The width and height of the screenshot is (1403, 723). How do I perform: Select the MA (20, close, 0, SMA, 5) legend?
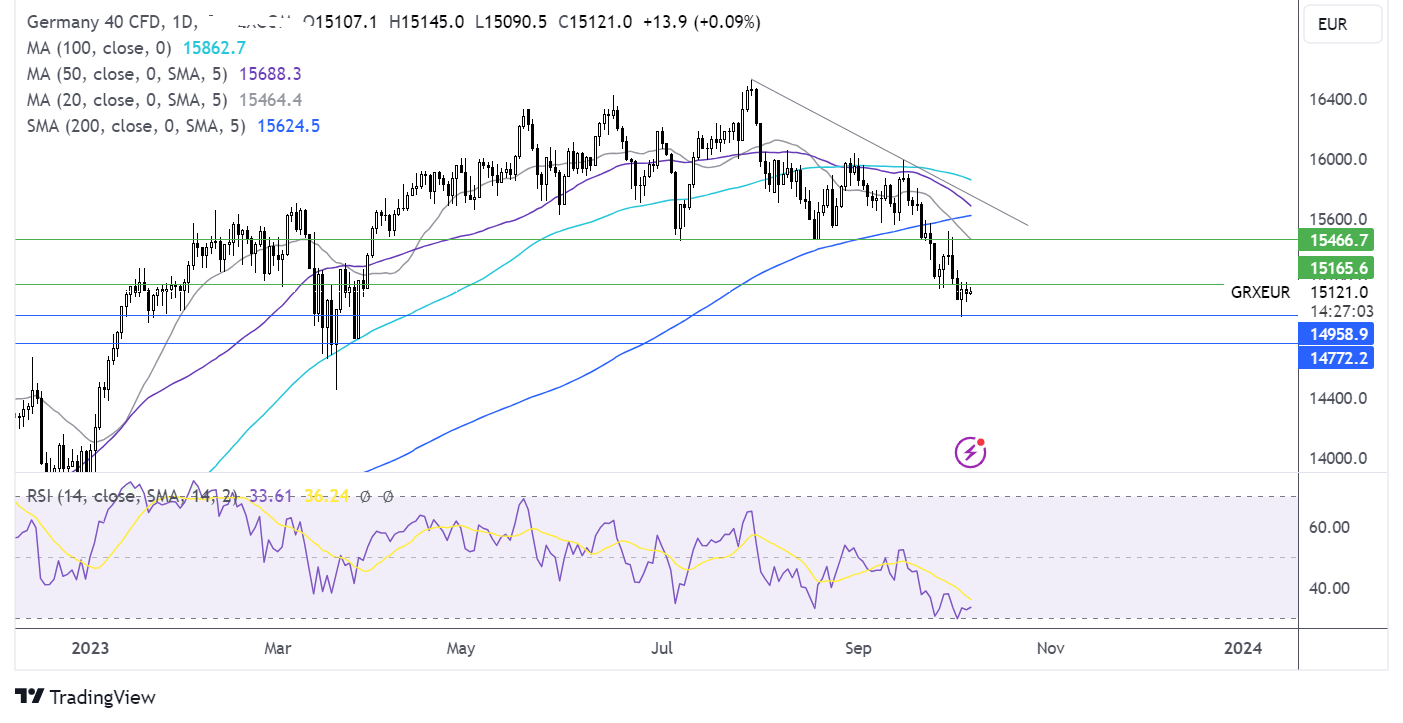point(126,100)
